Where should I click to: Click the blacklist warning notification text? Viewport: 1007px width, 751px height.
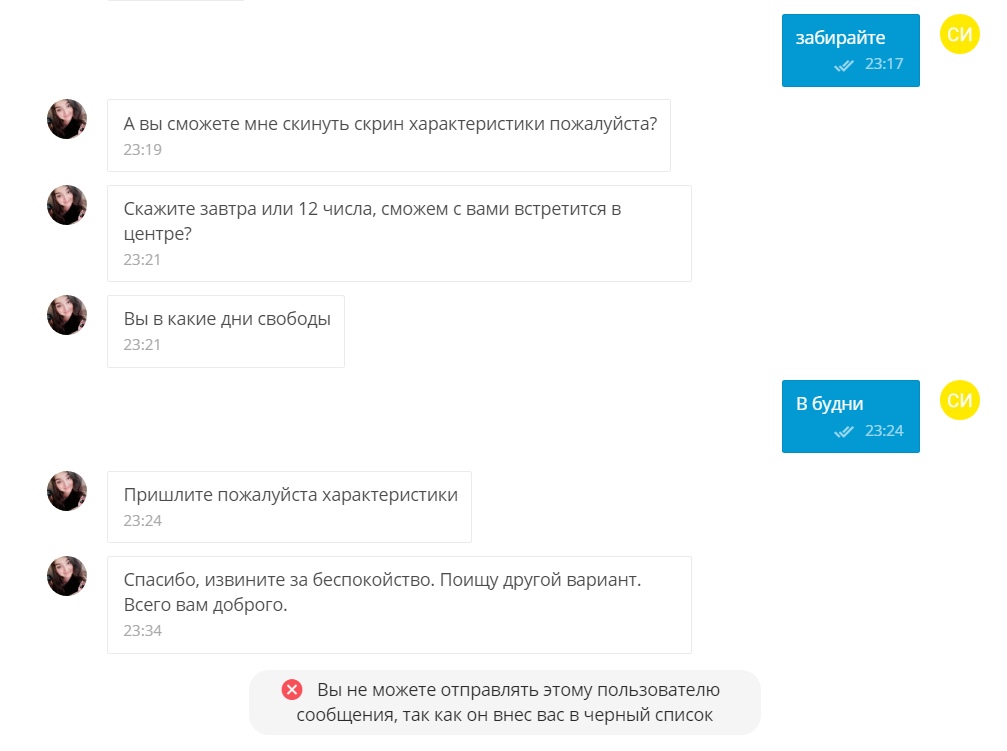tap(507, 702)
